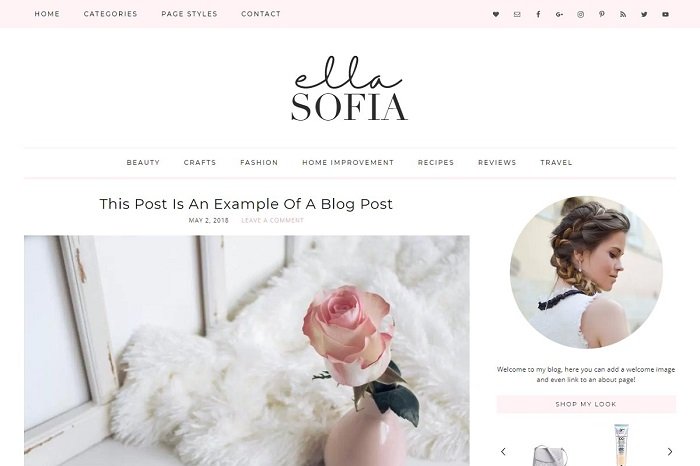Open the email envelope icon link

(x=517, y=14)
